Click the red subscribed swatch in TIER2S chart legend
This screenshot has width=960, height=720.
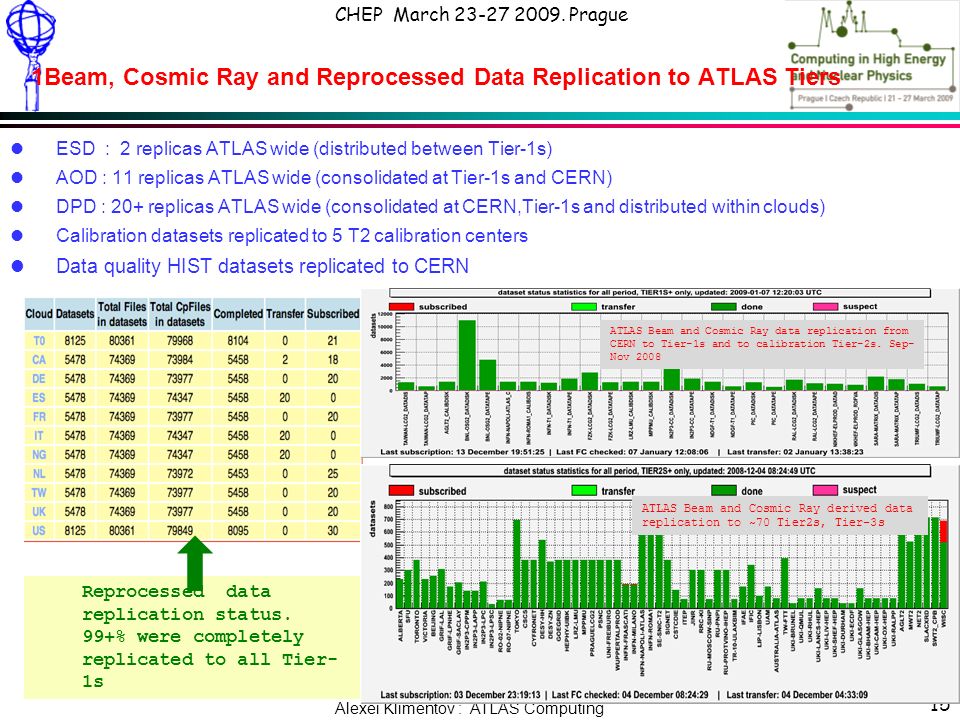pos(401,490)
